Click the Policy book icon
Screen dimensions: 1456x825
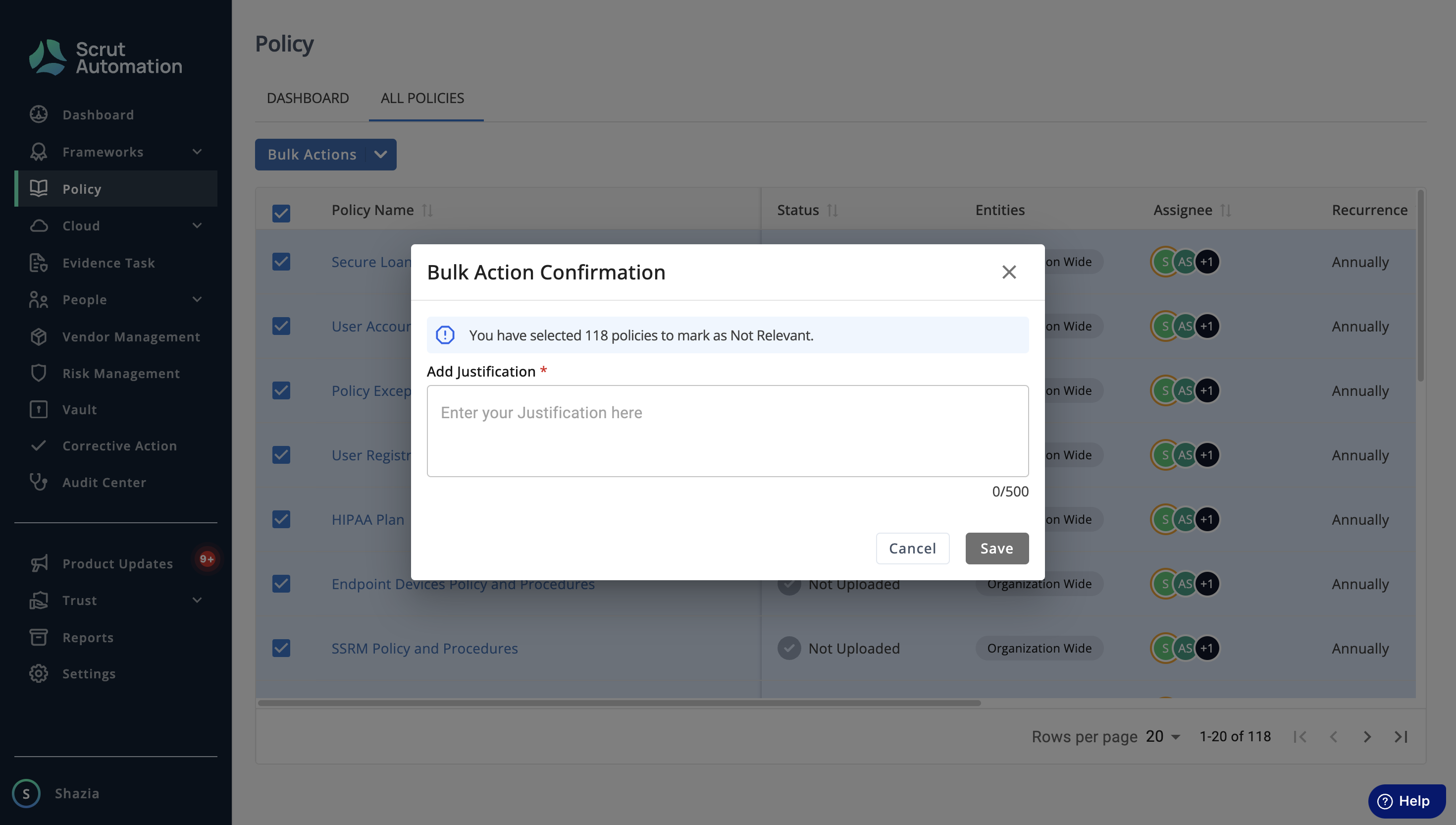click(x=39, y=188)
